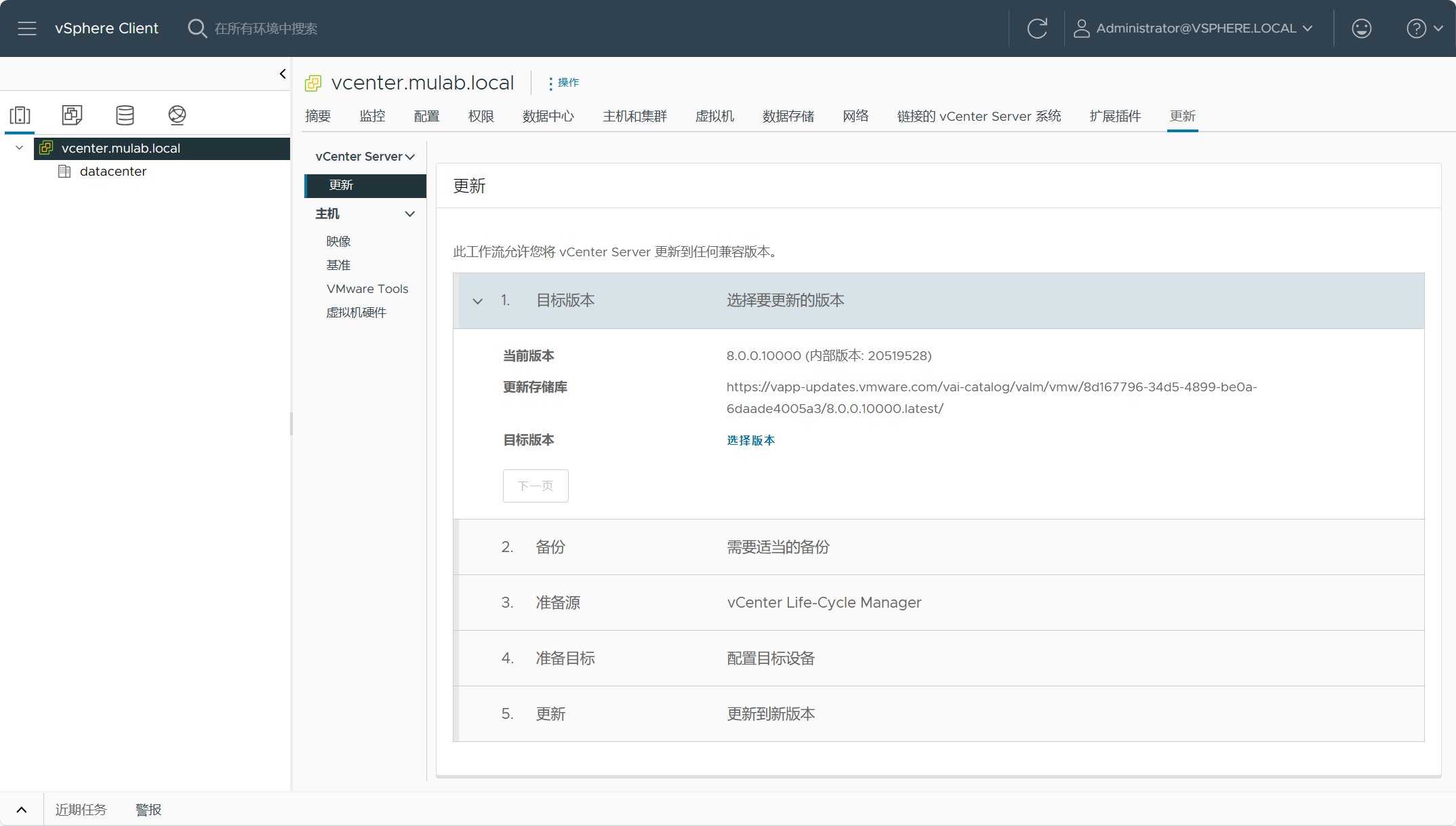Viewport: 1456px width, 826px height.
Task: Switch to Hosts and Clusters inventory view
Action: 20,115
